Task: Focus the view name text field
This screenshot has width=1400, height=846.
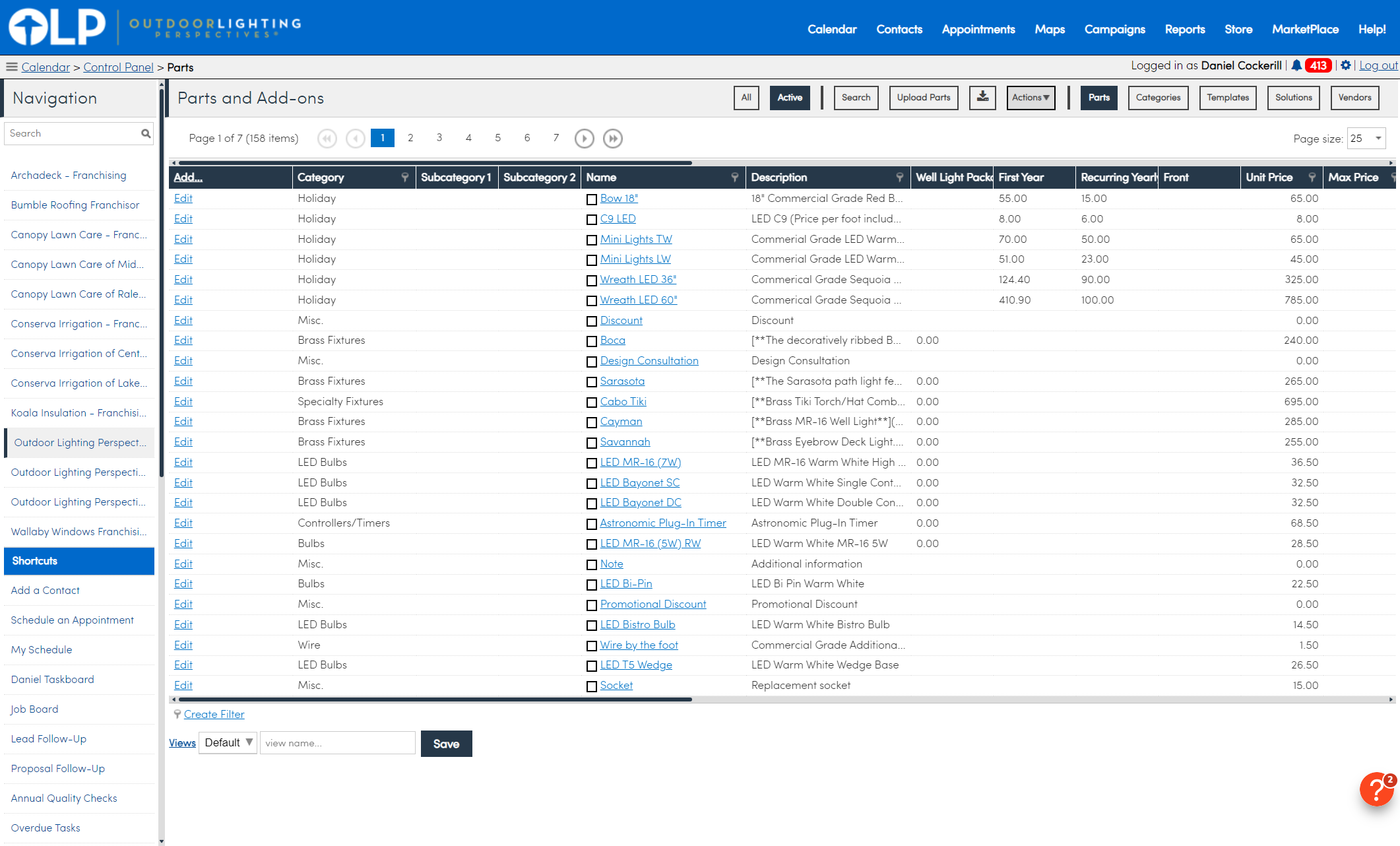Action: click(x=338, y=743)
